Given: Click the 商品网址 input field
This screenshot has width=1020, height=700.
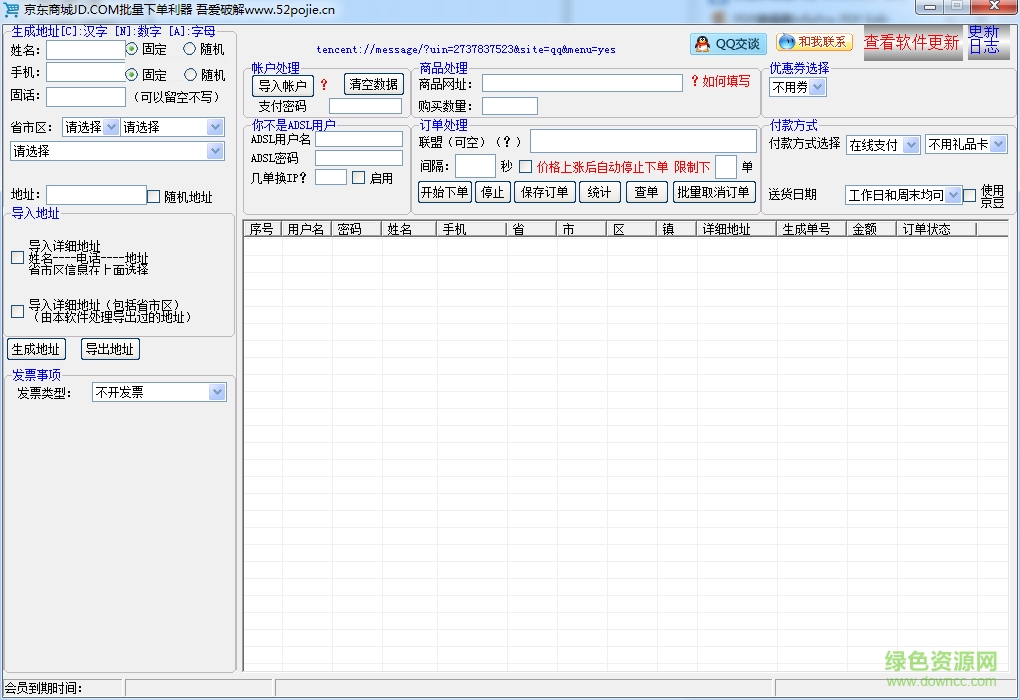Looking at the screenshot, I should [582, 84].
